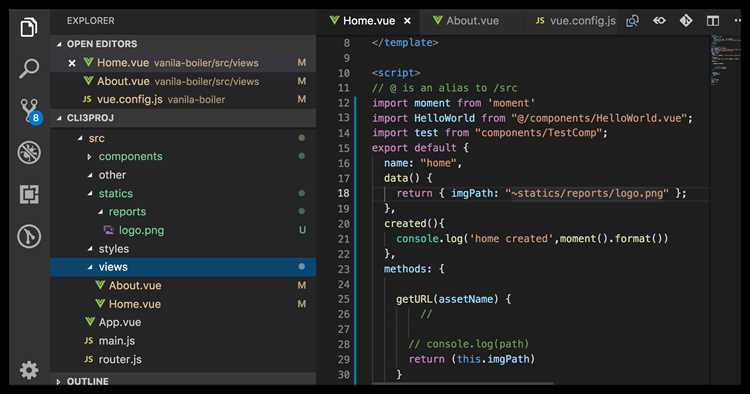This screenshot has height=394, width=750.
Task: Select Home.vue in open editors list
Action: 183,63
